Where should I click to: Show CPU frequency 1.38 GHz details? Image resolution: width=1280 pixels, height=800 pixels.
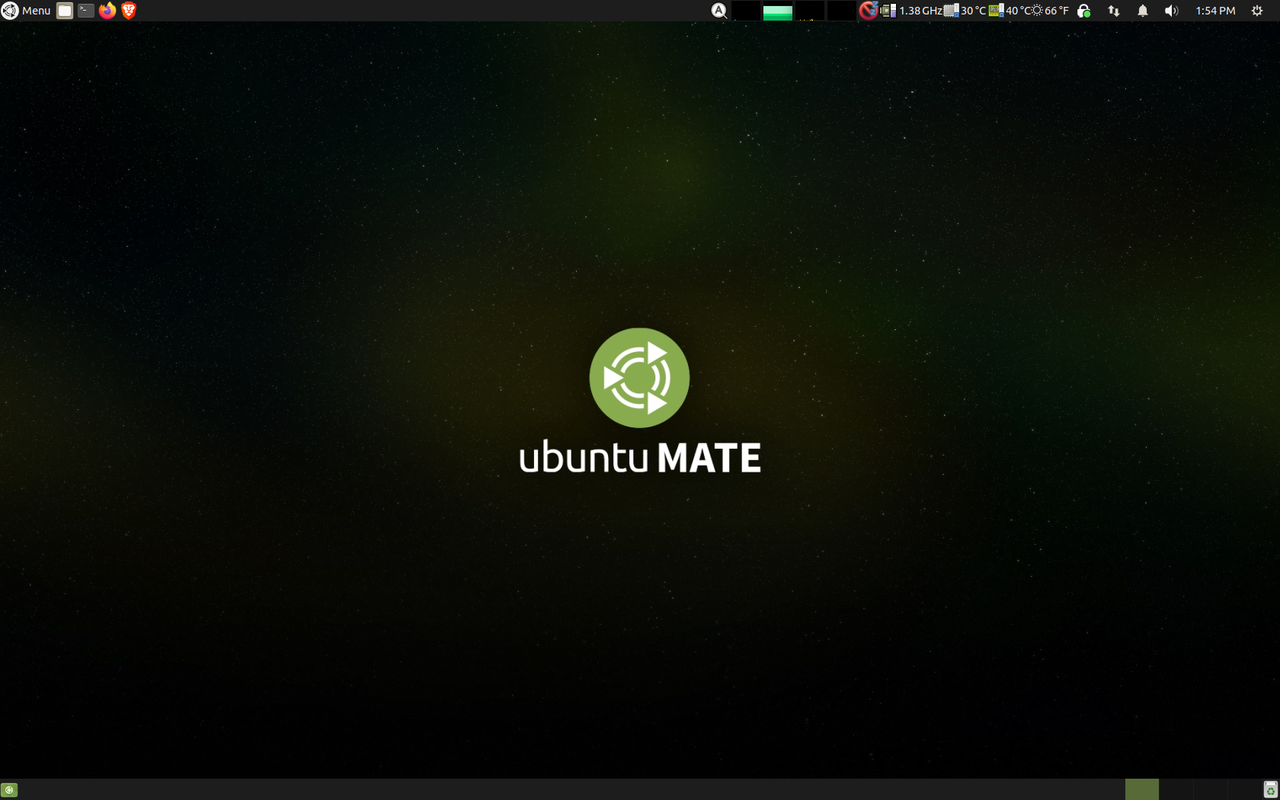tap(920, 11)
